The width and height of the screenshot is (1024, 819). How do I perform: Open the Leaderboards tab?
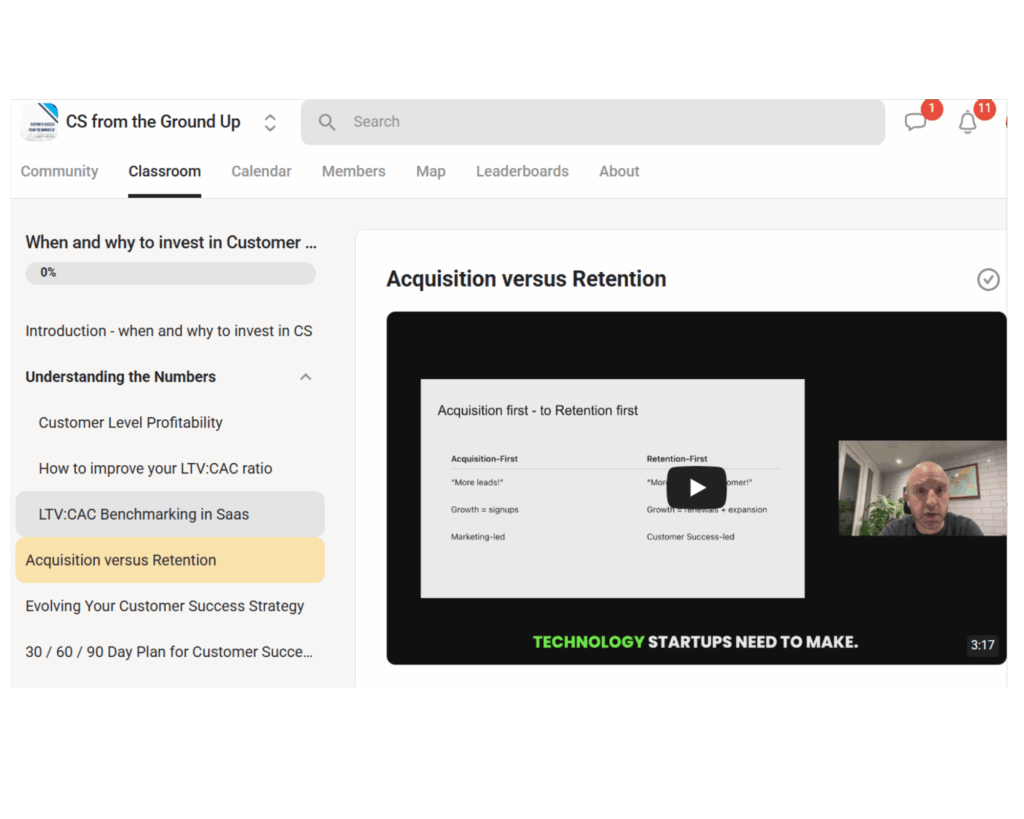[x=522, y=171]
